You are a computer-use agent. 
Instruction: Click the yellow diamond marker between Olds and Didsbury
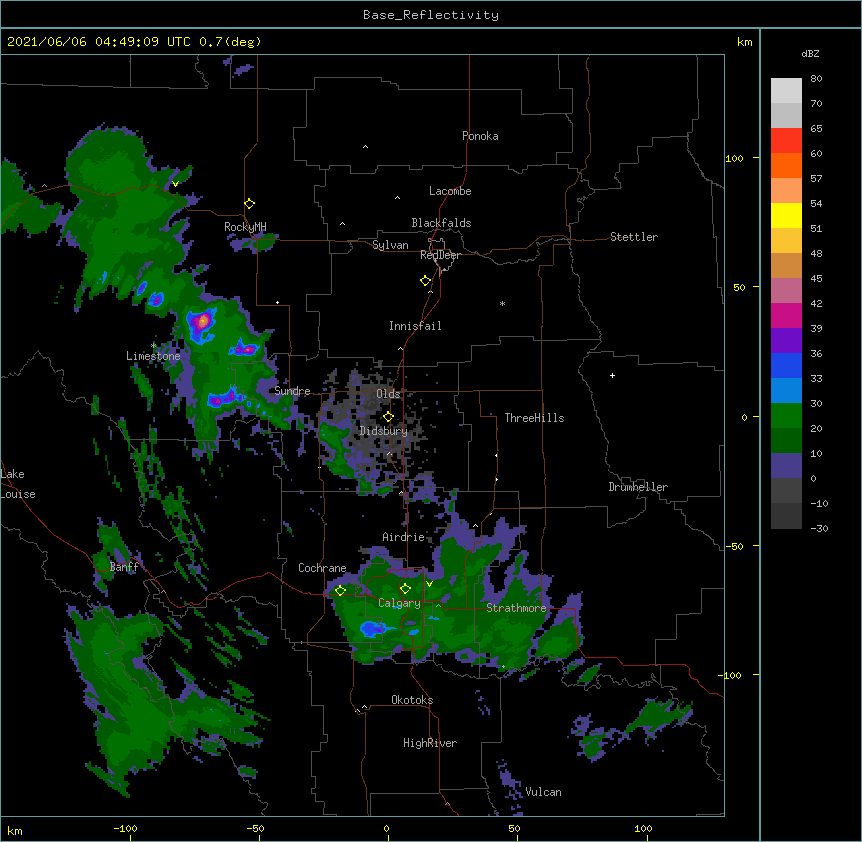(388, 417)
